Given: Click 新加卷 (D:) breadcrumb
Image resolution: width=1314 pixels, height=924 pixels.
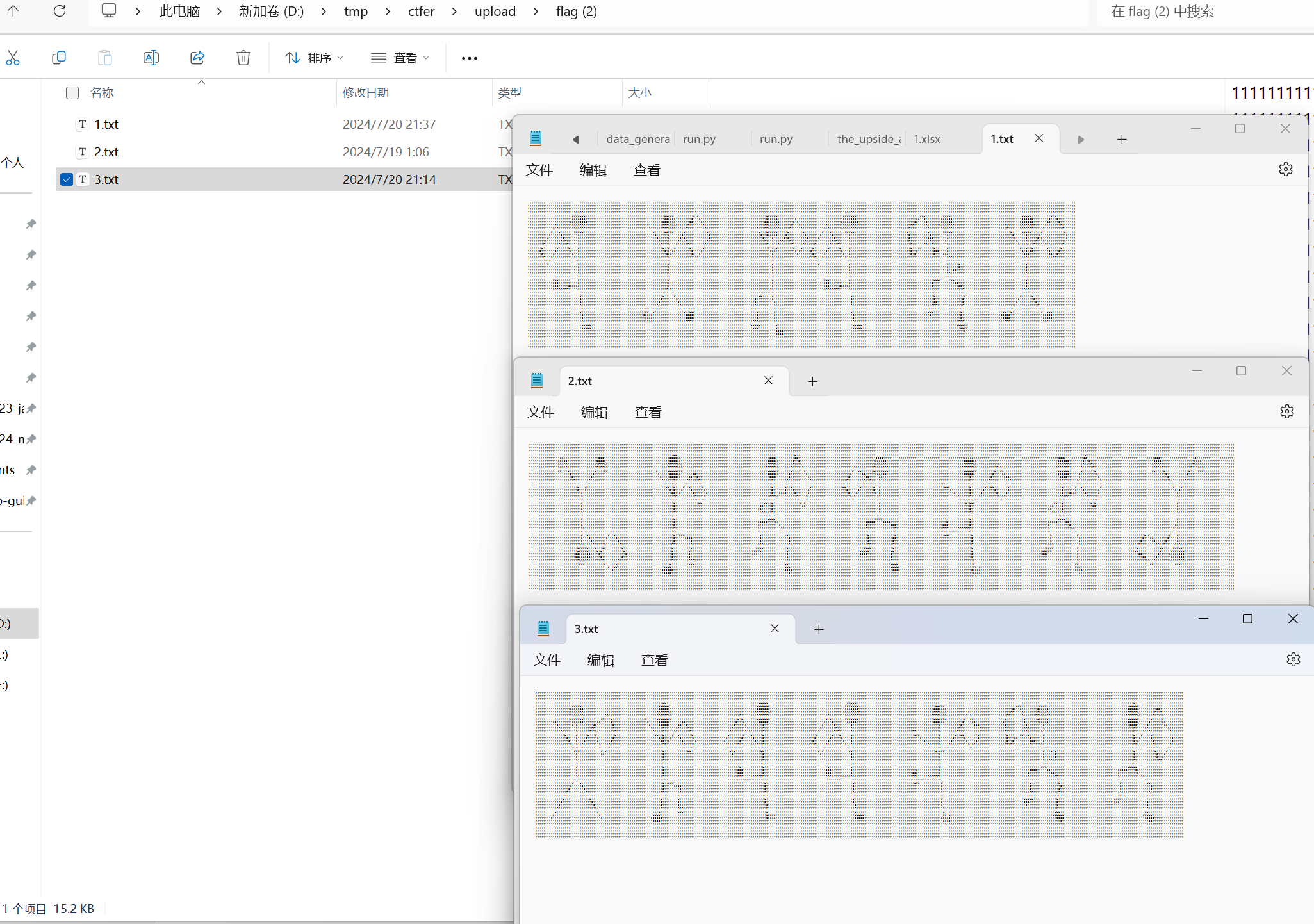Looking at the screenshot, I should [x=272, y=12].
